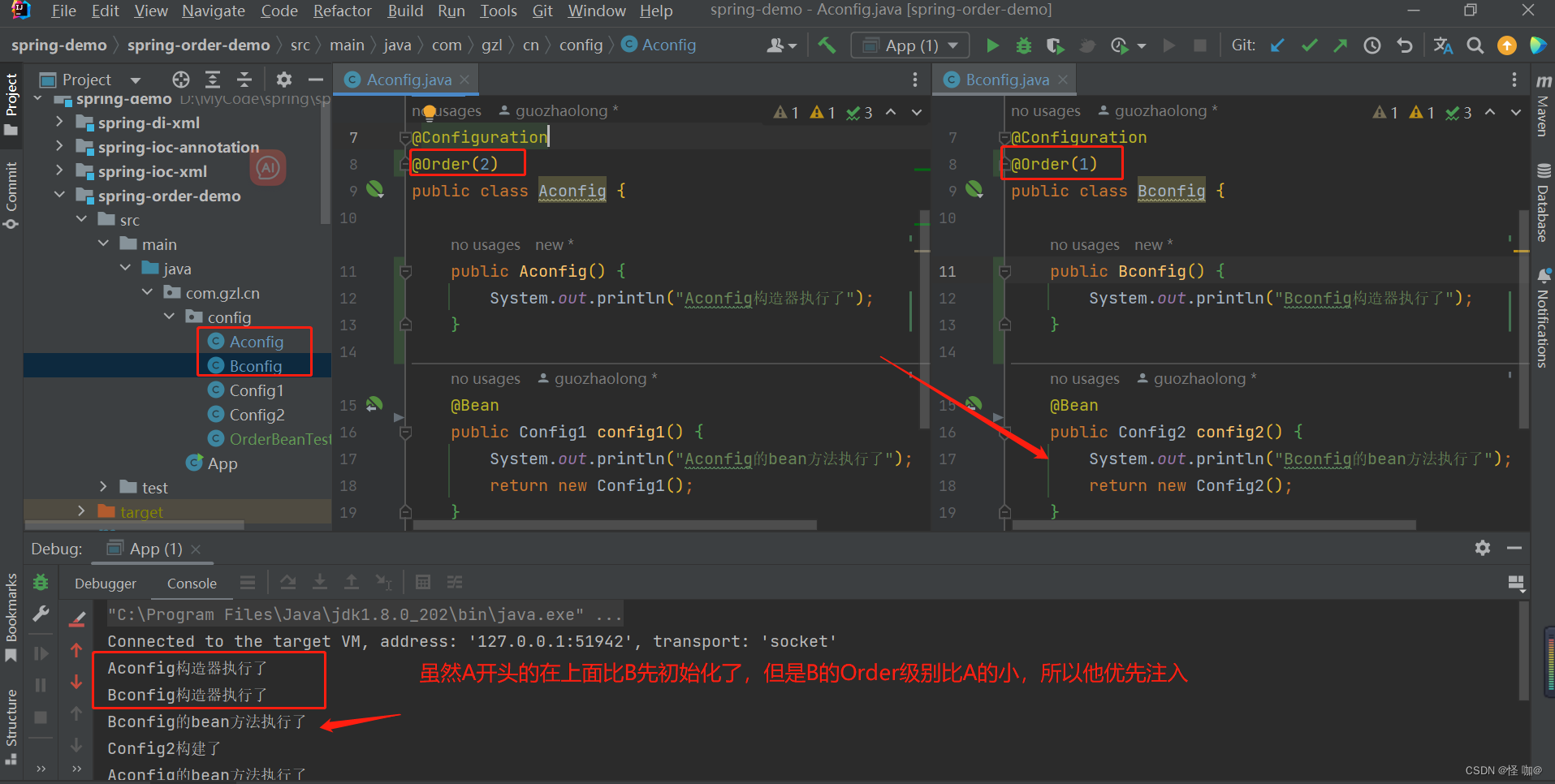The image size is (1555, 784).
Task: Toggle fold marker on Aconfig constructor line 11
Action: coord(405,271)
